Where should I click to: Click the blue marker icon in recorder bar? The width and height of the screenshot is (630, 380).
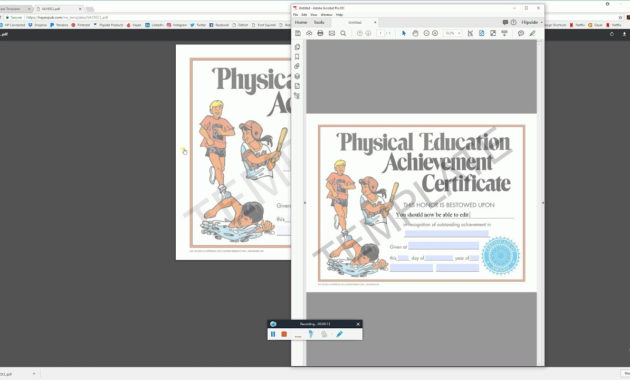(311, 334)
